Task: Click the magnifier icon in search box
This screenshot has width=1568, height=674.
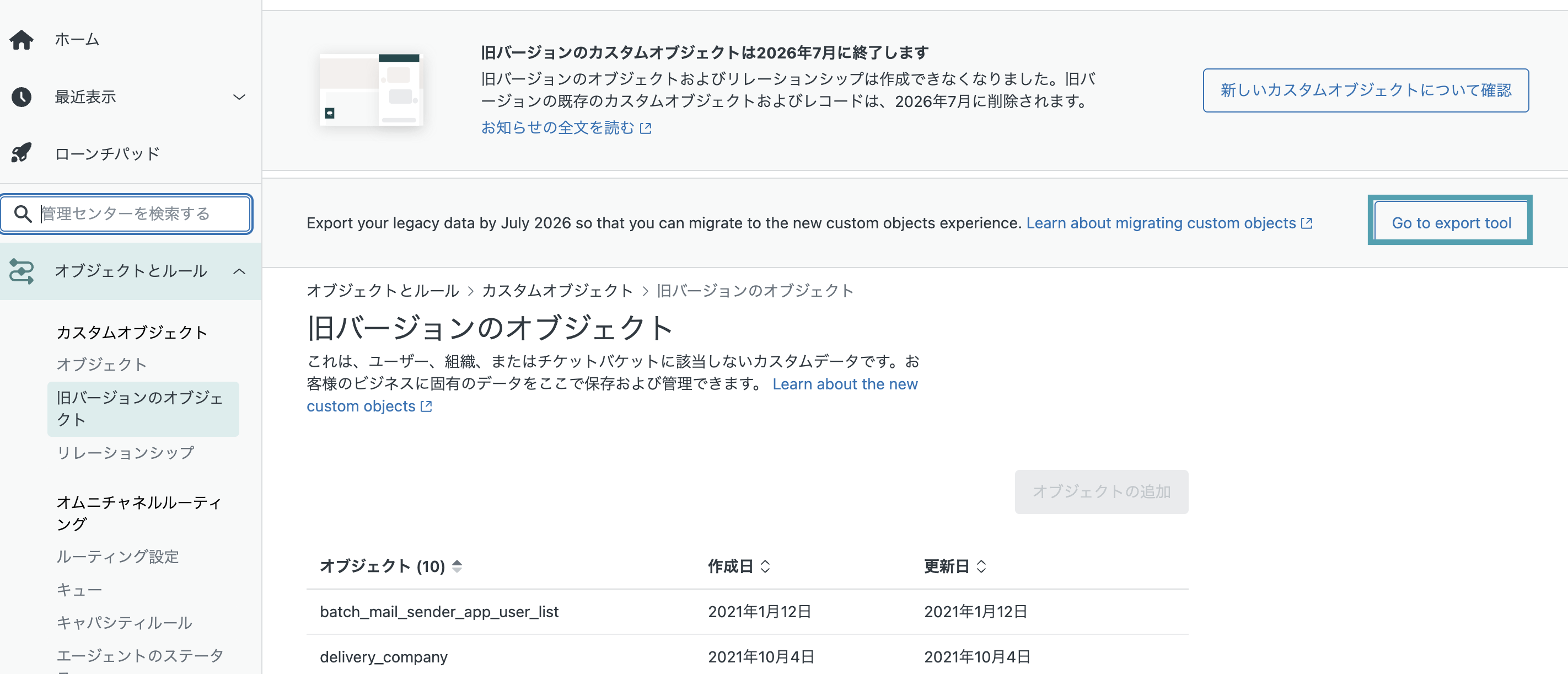Action: click(23, 213)
